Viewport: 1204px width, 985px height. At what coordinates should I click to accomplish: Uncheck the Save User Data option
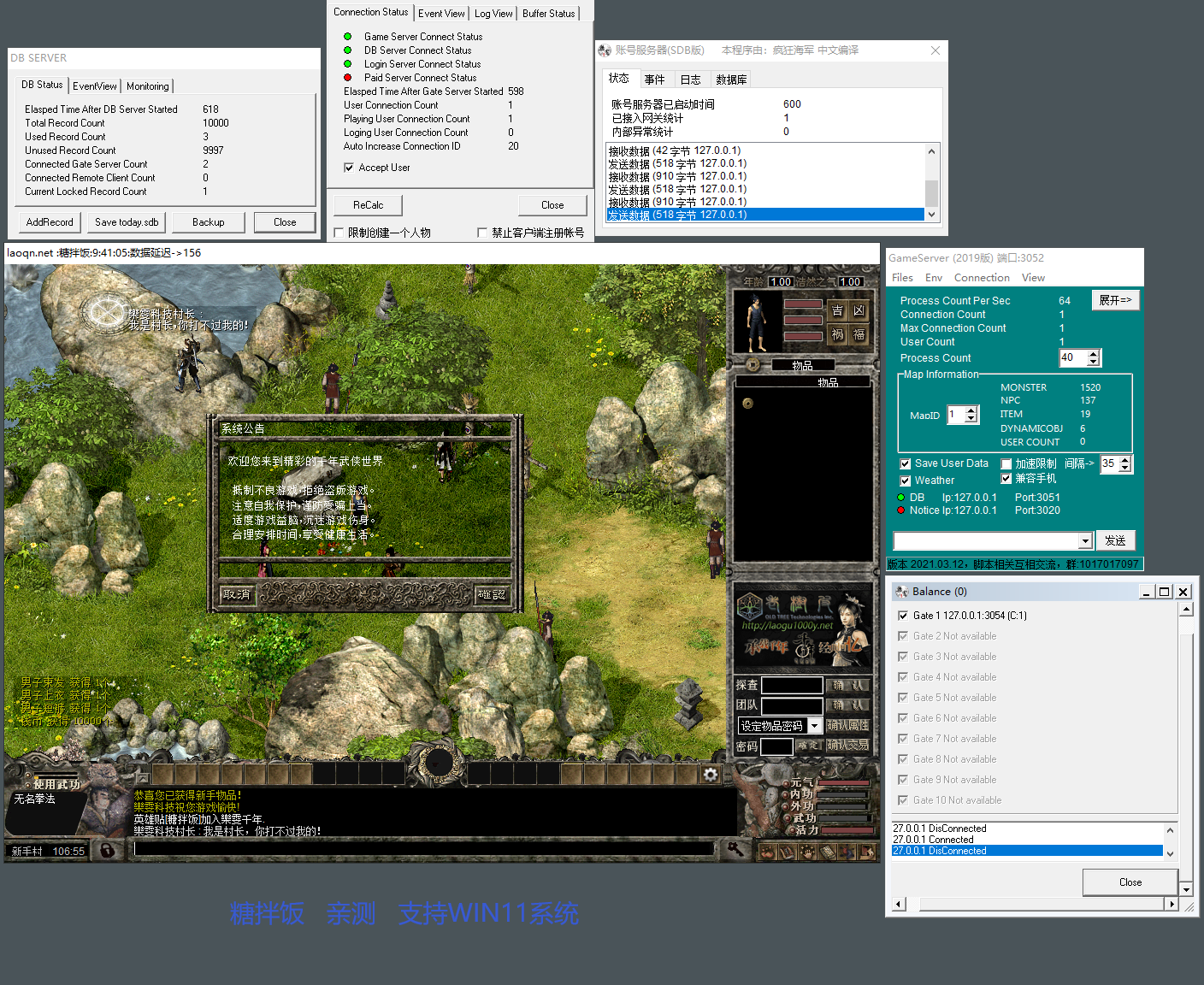pyautogui.click(x=906, y=463)
